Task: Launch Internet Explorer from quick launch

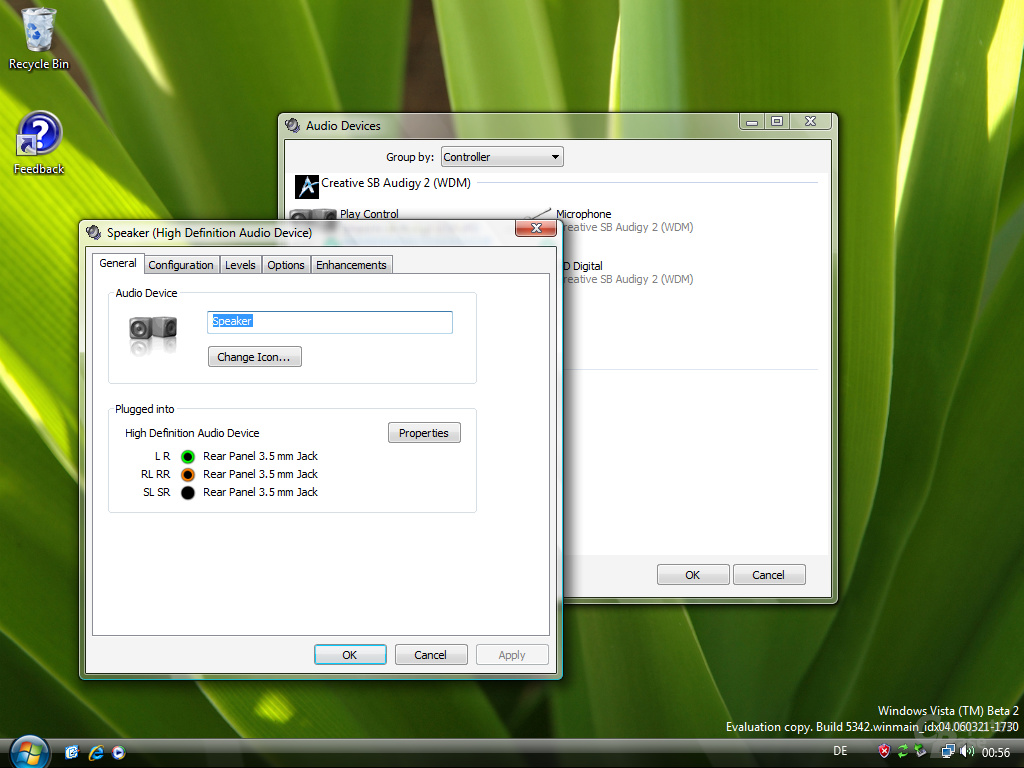Action: pos(96,752)
